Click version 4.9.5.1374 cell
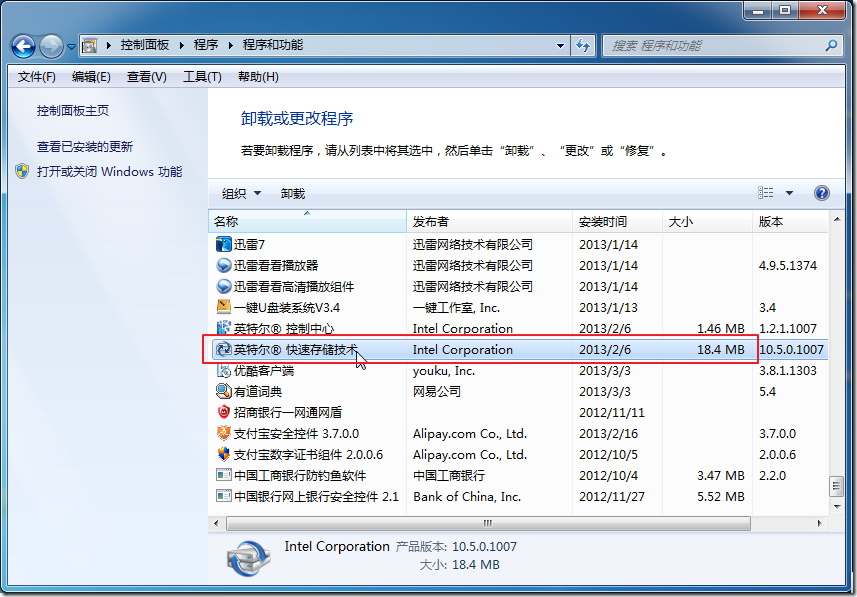 tap(788, 266)
